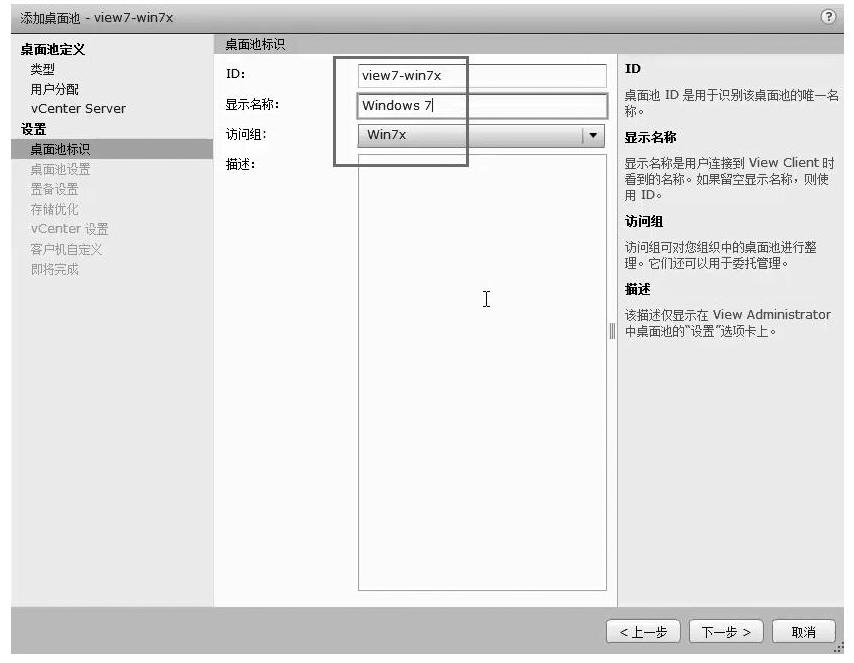854x663 pixels.
Task: Select the 客户机自定义 step
Action: click(x=66, y=250)
